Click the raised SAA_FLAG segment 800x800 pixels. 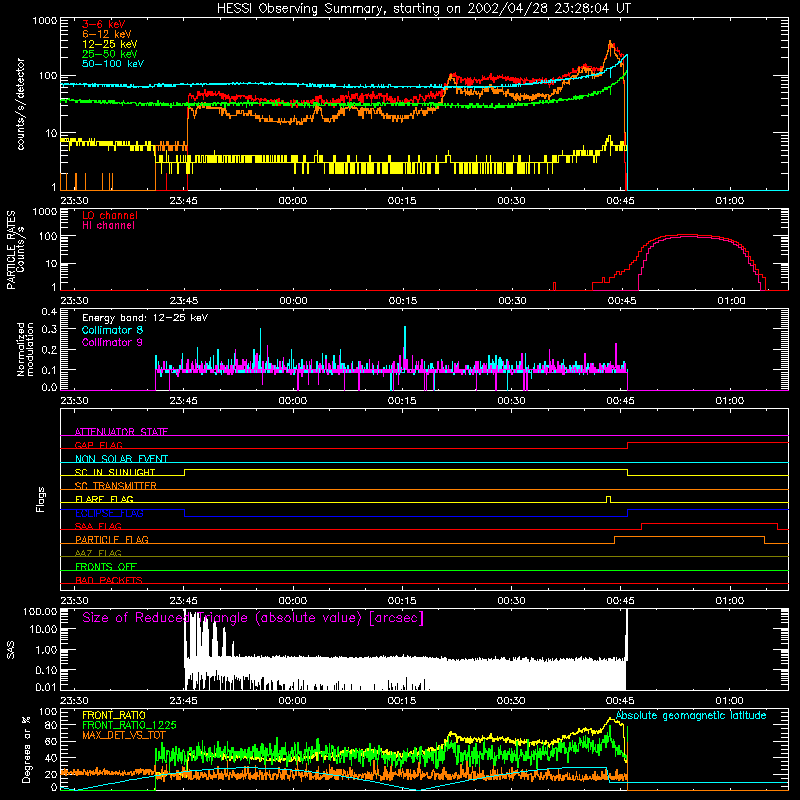[x=709, y=523]
